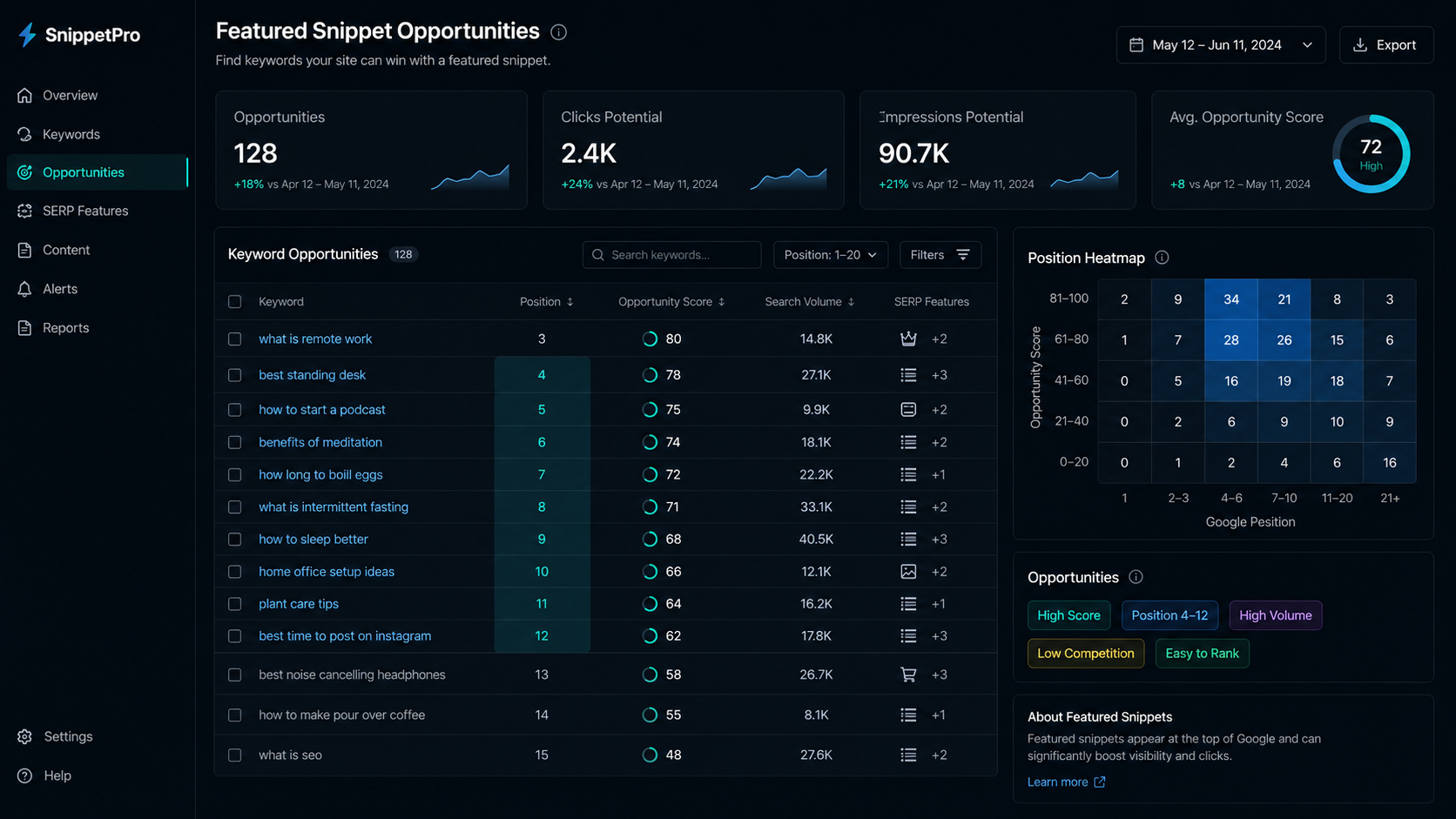The image size is (1456, 819).
Task: Click the list SERP icon for plant care tips
Action: point(908,604)
